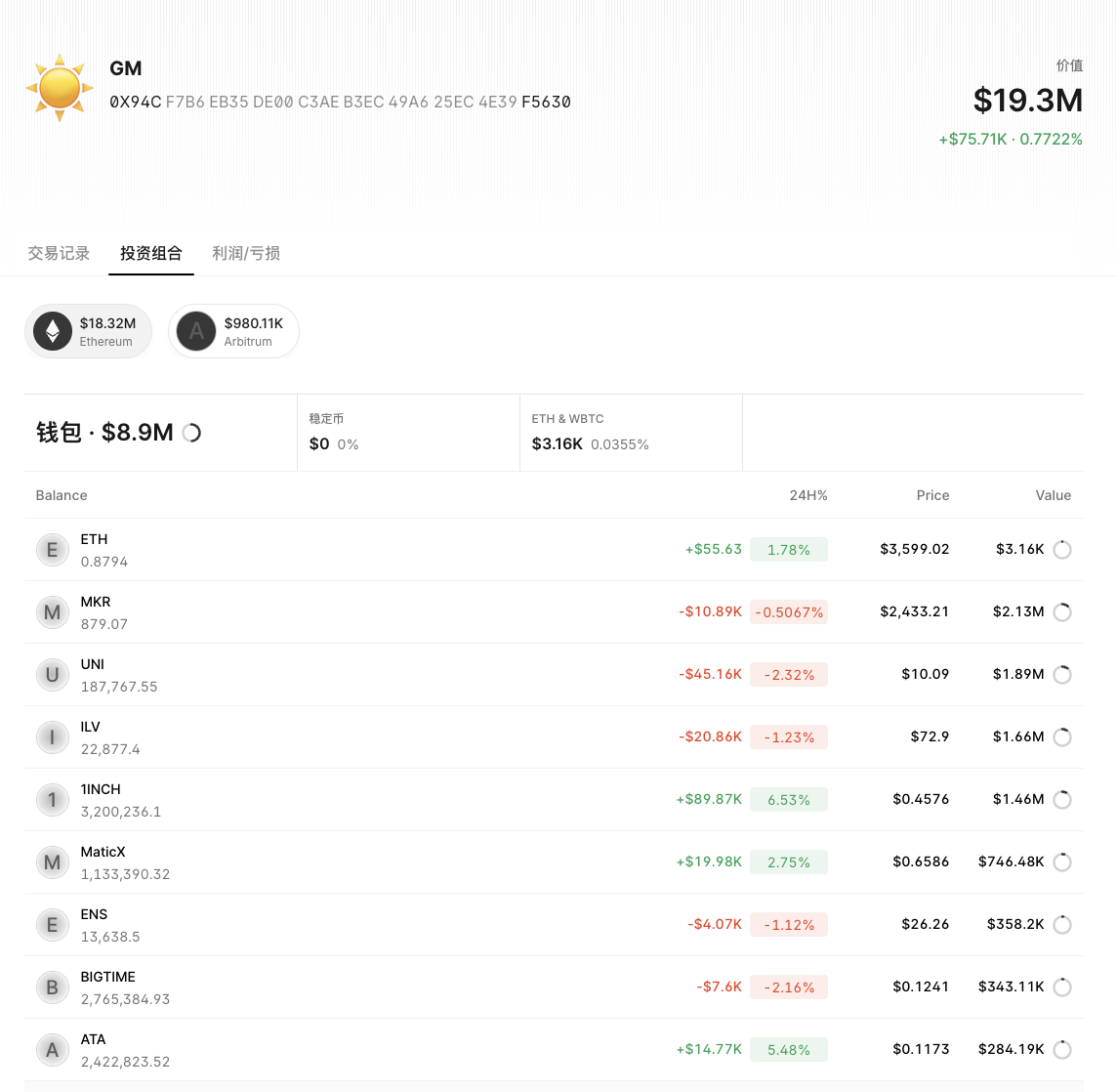Click the 1INCH token icon
1117x1092 pixels.
pyautogui.click(x=53, y=800)
